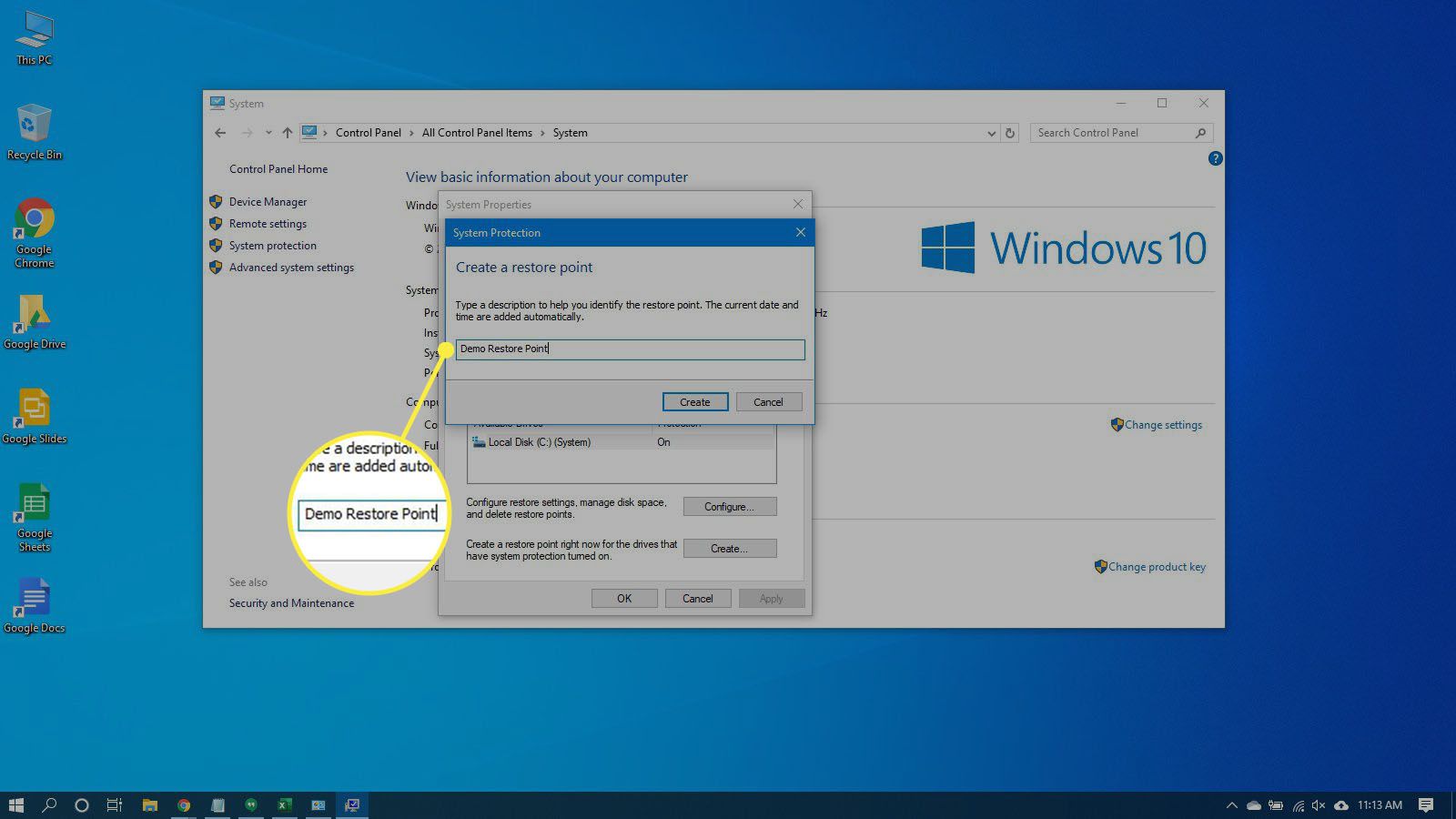Go up one level in Control Panel
Screen dimensions: 1456x819
[288, 133]
